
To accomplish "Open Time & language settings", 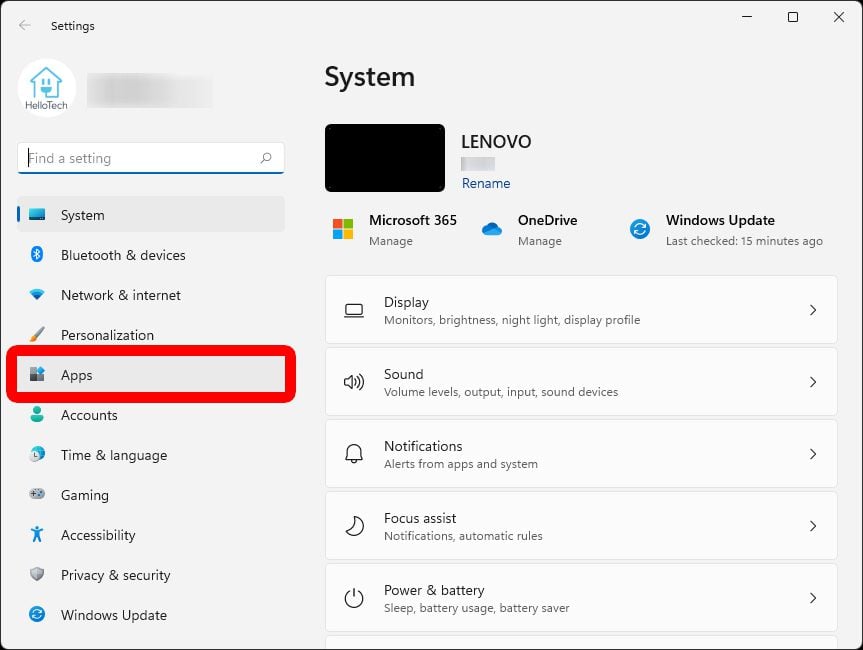I will pyautogui.click(x=151, y=455).
